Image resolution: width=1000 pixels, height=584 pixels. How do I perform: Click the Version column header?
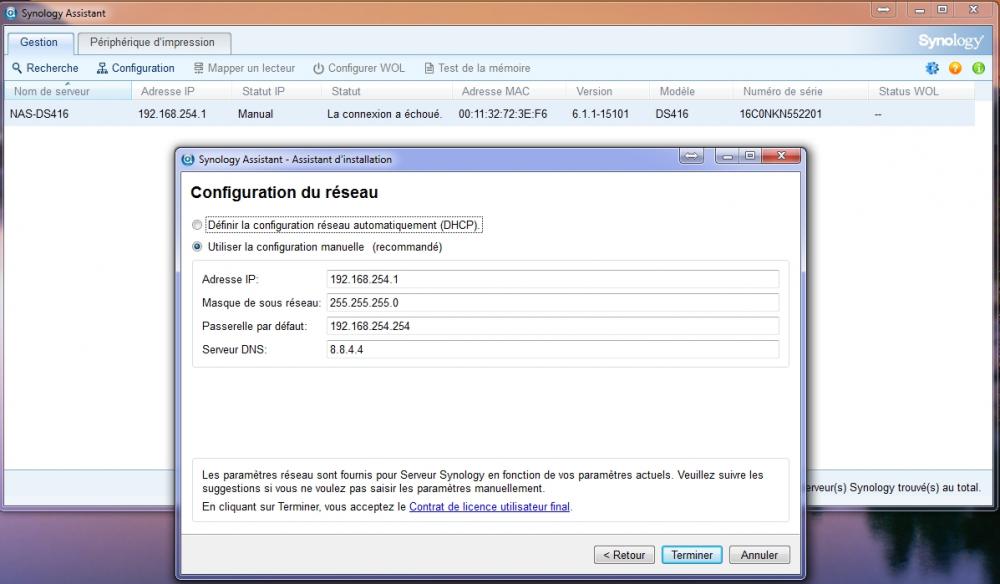coord(608,91)
